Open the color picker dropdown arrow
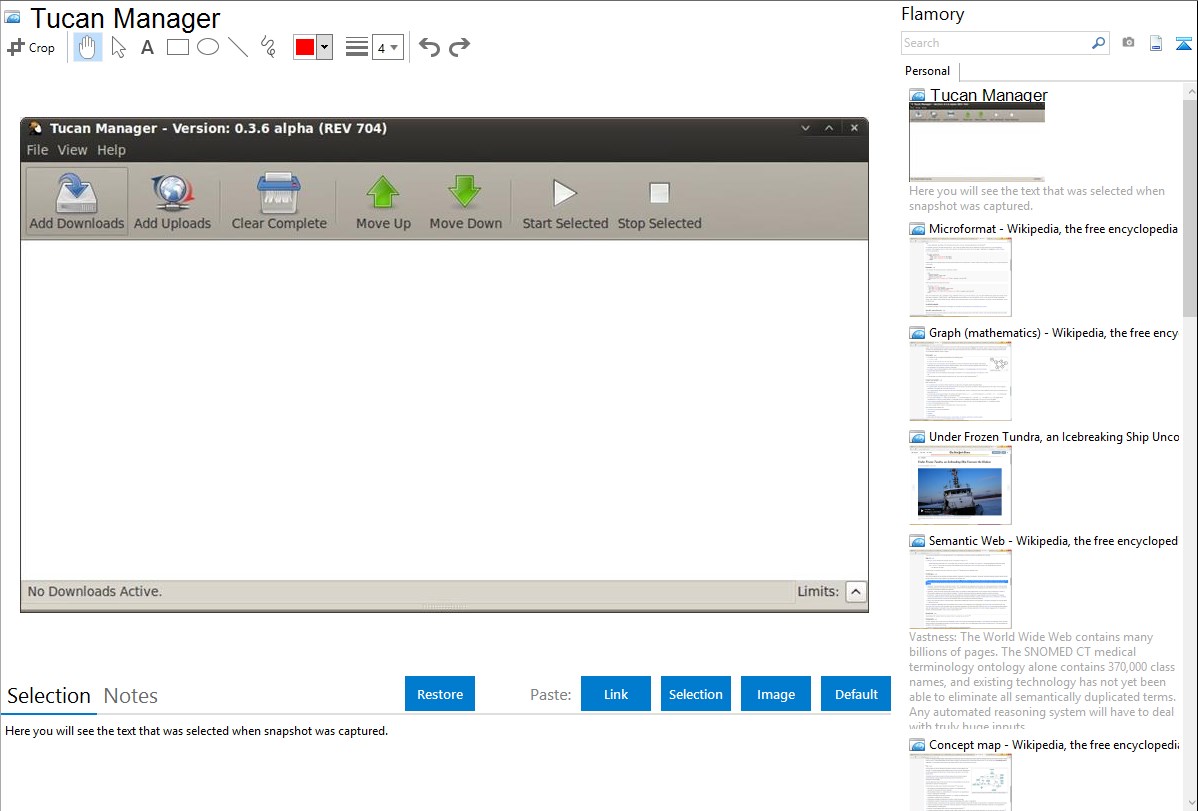The image size is (1198, 811). (x=325, y=47)
